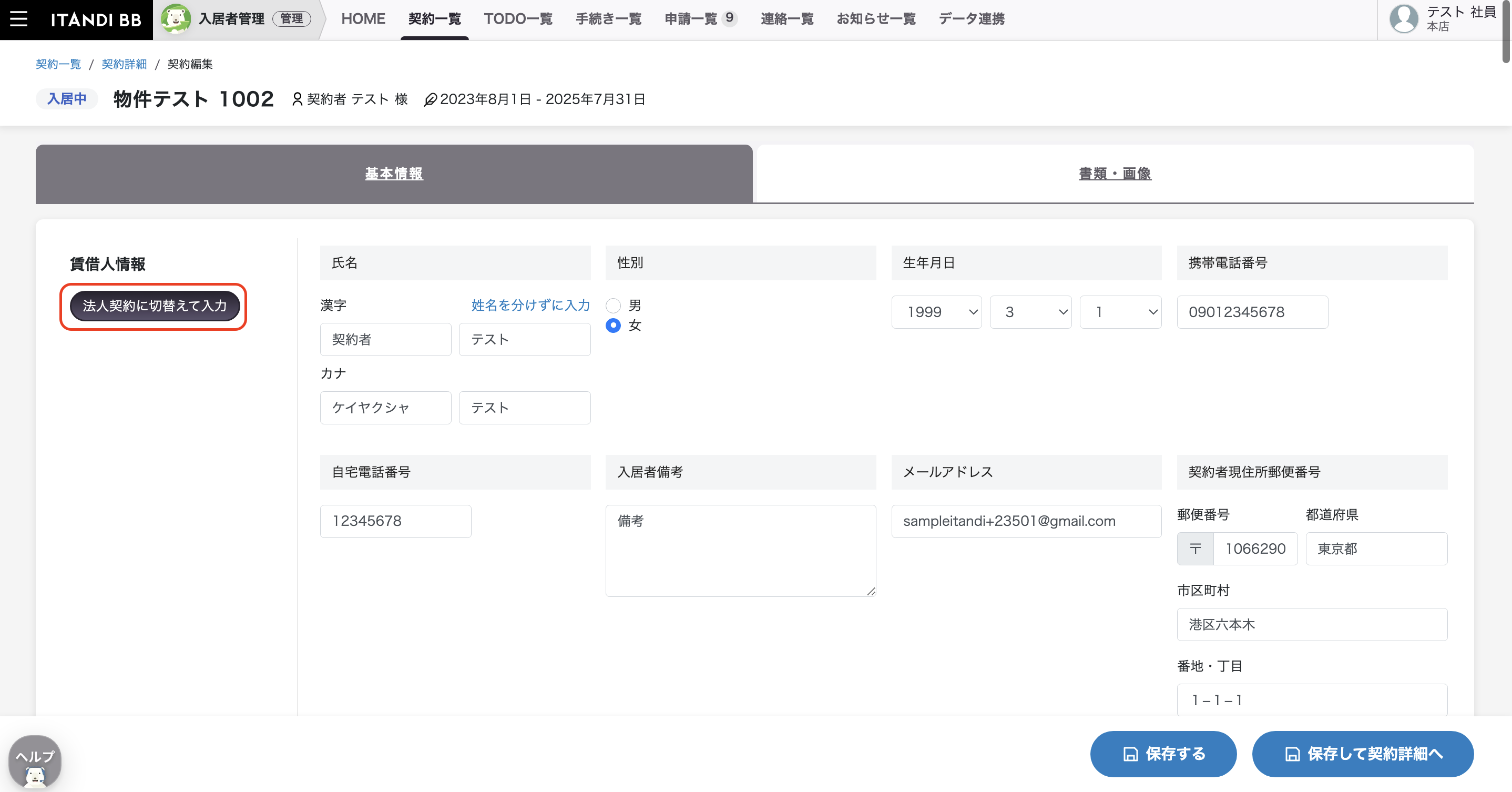Open the birth day dropdown

[x=1120, y=312]
